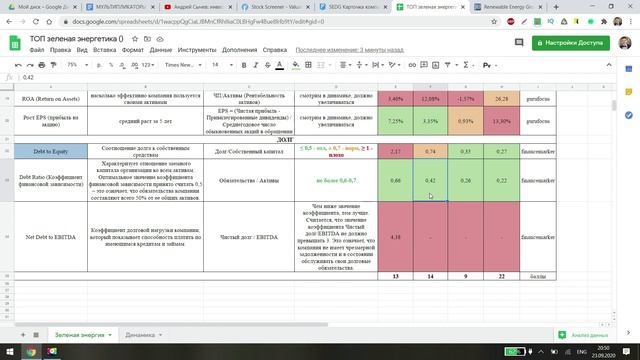This screenshot has height=360, width=640.
Task: Toggle italic formatting
Action: [256, 65]
